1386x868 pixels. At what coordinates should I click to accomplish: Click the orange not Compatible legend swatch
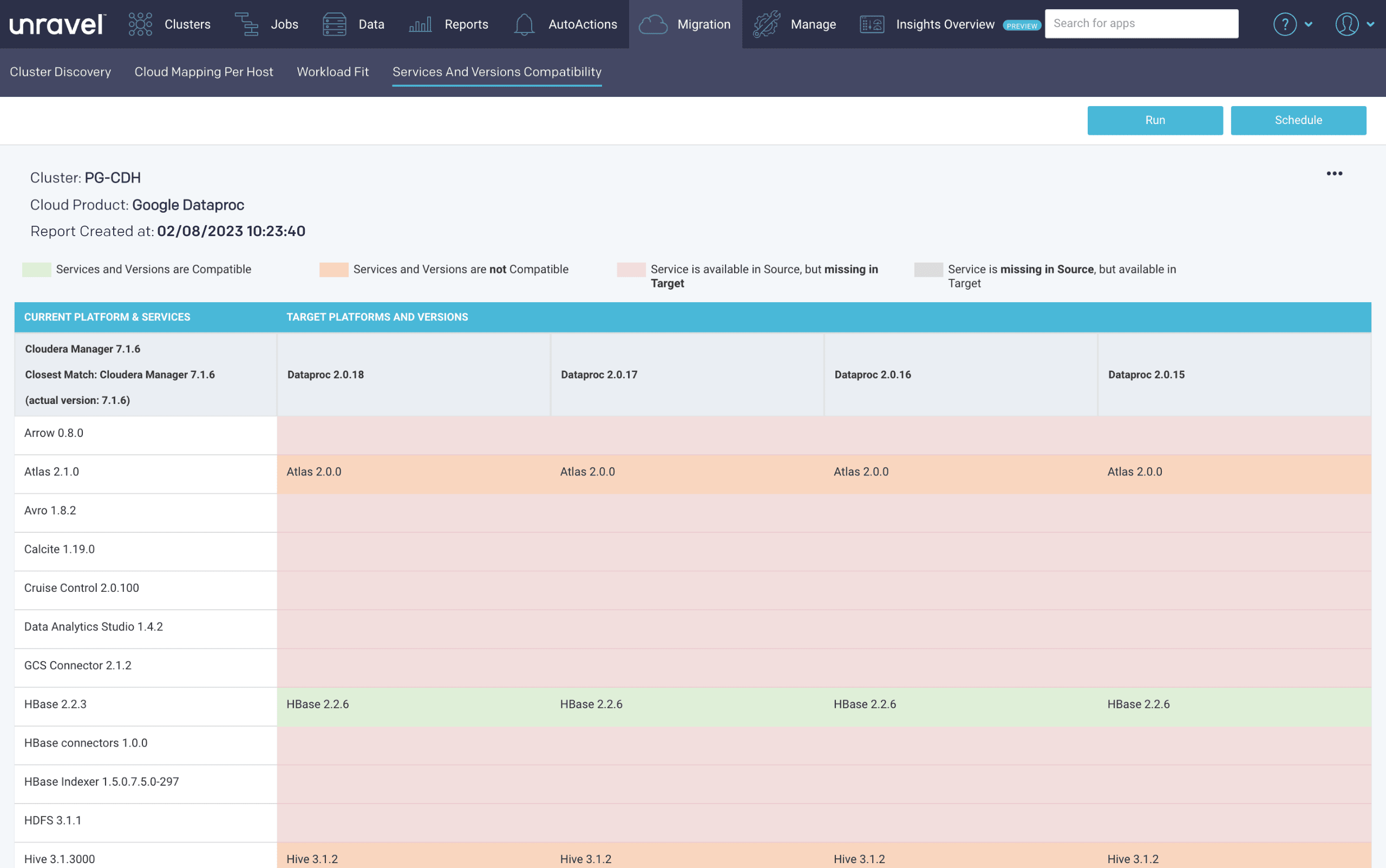(x=334, y=269)
